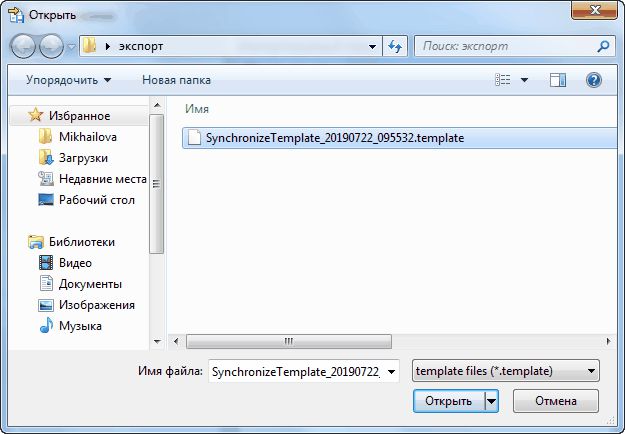
Task: Click the Отмена button
Action: tap(555, 401)
